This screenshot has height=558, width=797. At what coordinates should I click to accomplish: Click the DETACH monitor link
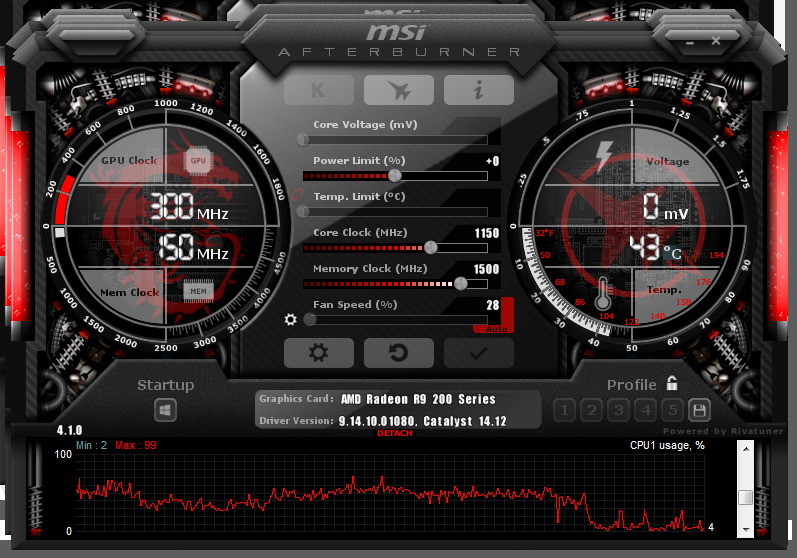395,433
